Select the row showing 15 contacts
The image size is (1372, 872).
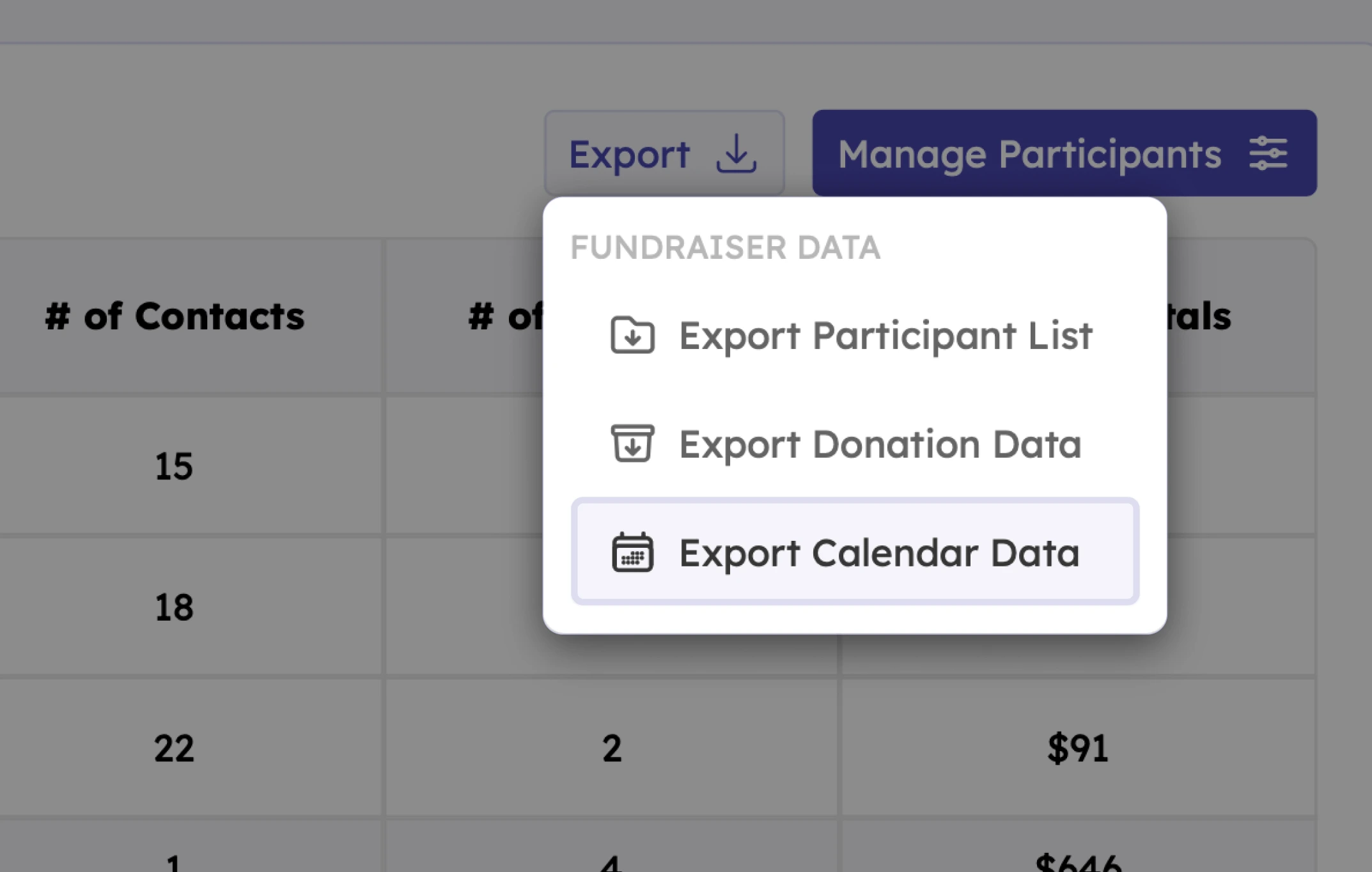[x=174, y=467]
